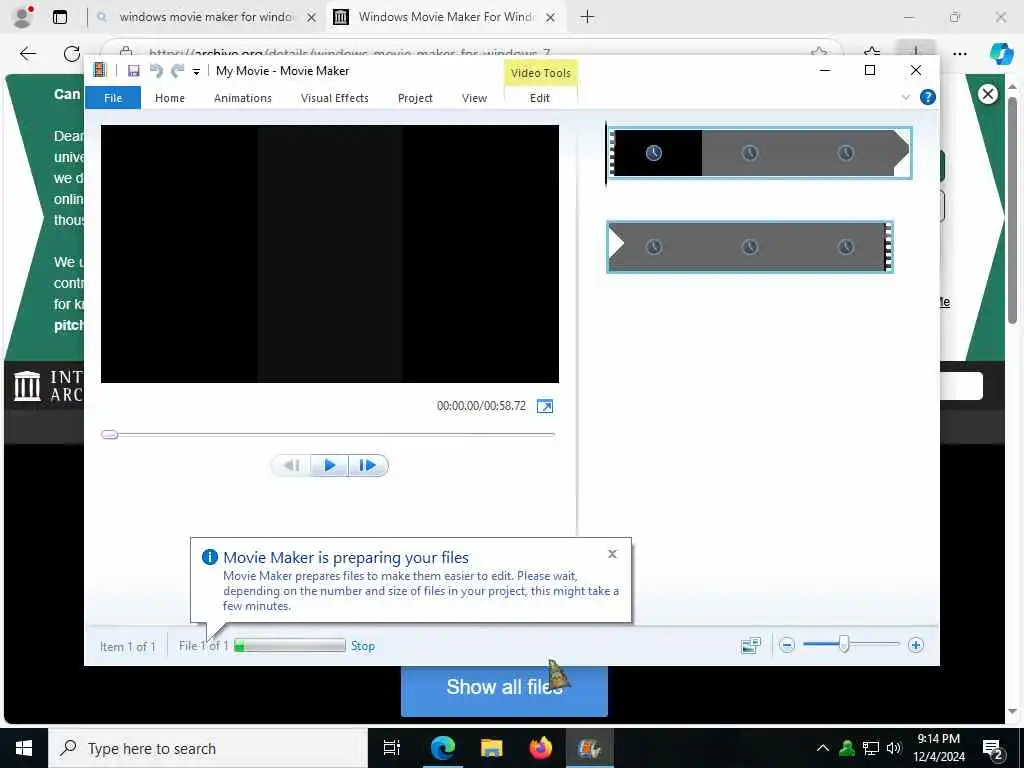
Task: Open the View ribbon tab
Action: click(x=474, y=98)
